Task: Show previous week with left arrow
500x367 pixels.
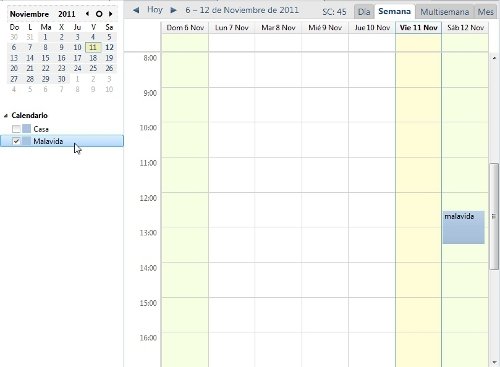Action: click(x=136, y=10)
